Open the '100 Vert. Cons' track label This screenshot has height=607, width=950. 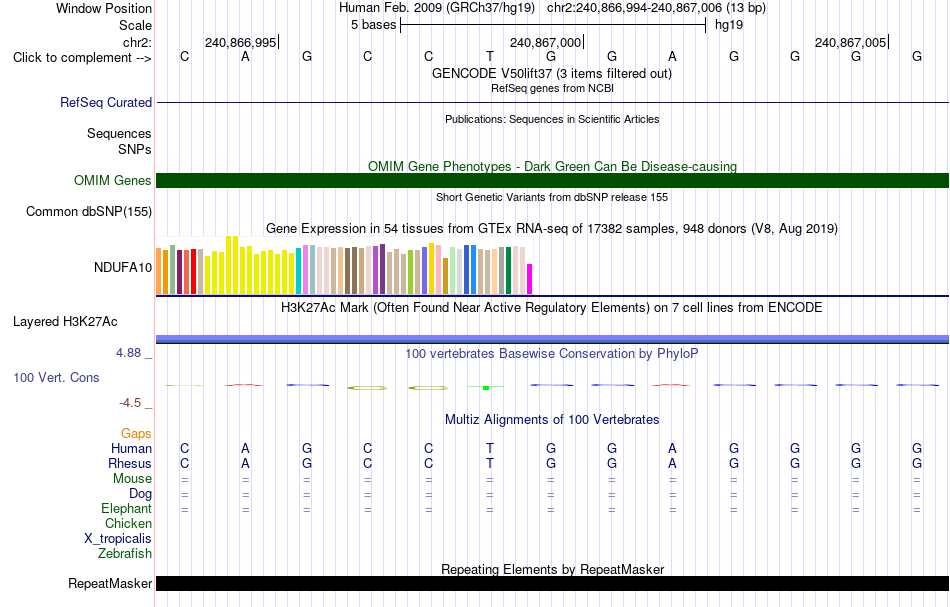pos(56,377)
